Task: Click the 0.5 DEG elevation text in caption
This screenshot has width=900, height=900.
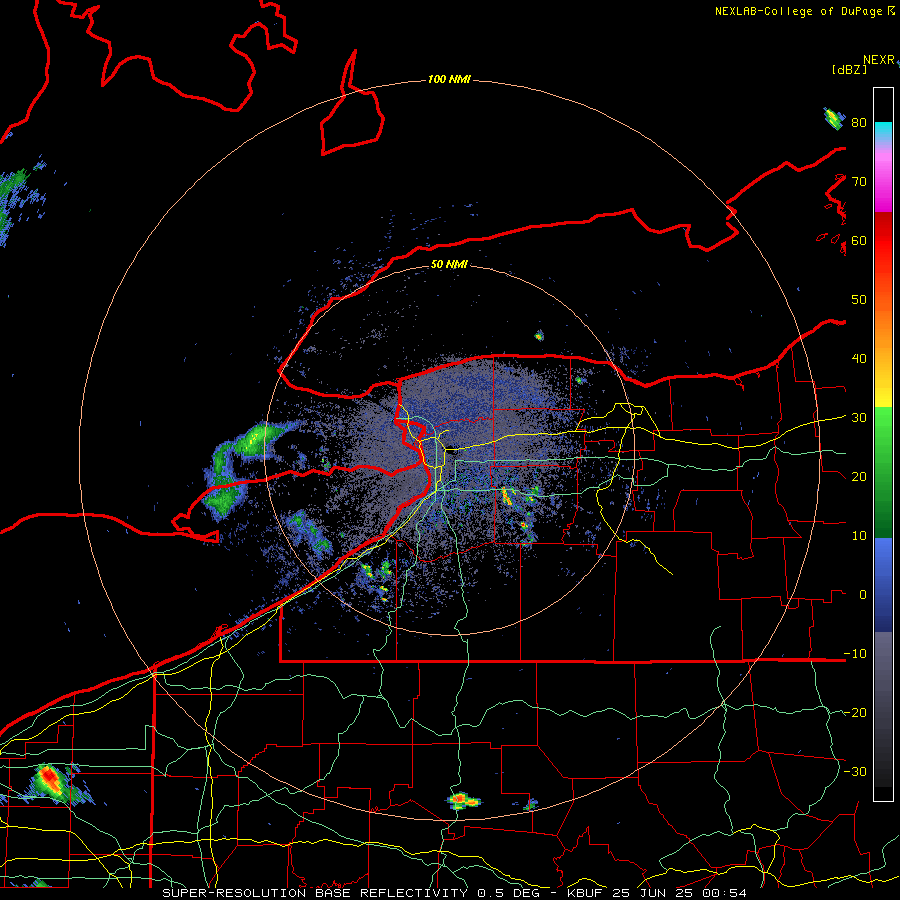Action: (x=508, y=893)
